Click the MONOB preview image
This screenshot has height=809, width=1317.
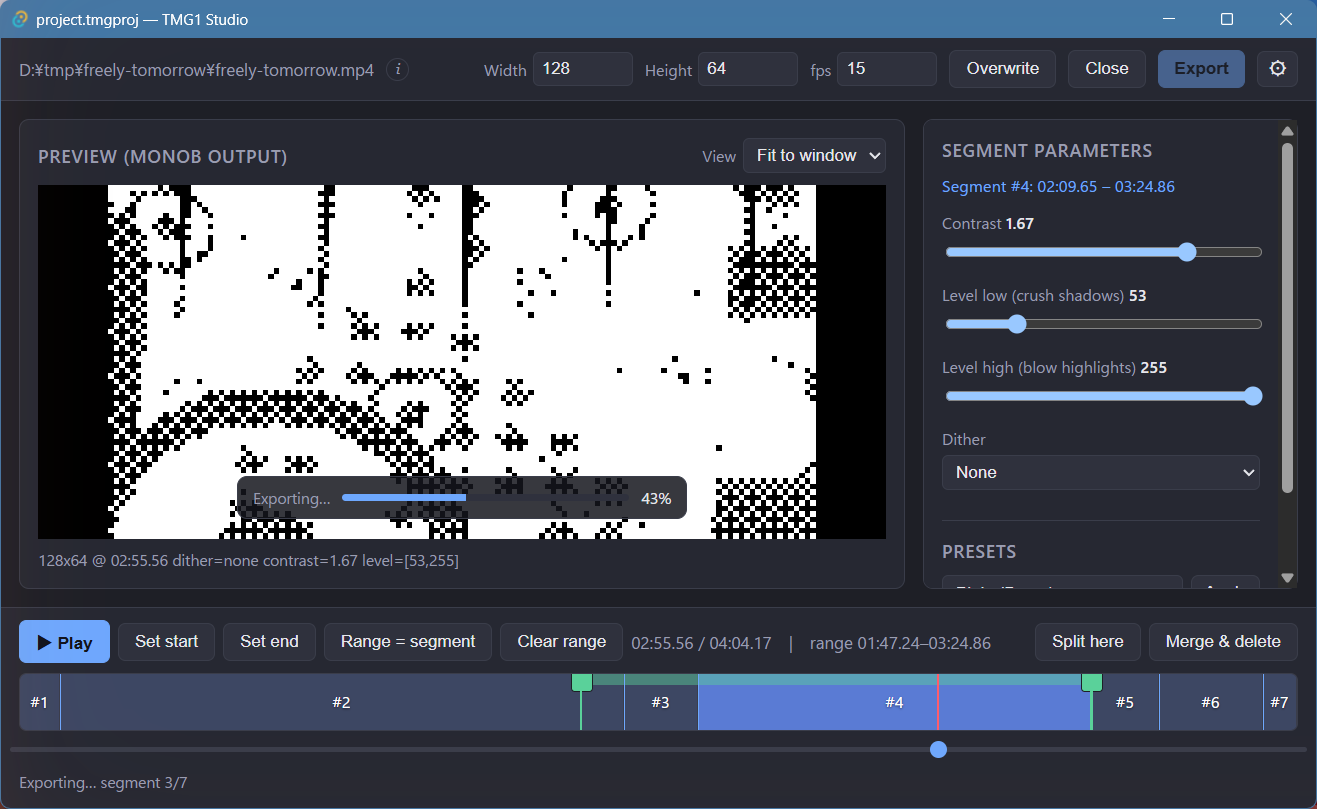coord(462,362)
